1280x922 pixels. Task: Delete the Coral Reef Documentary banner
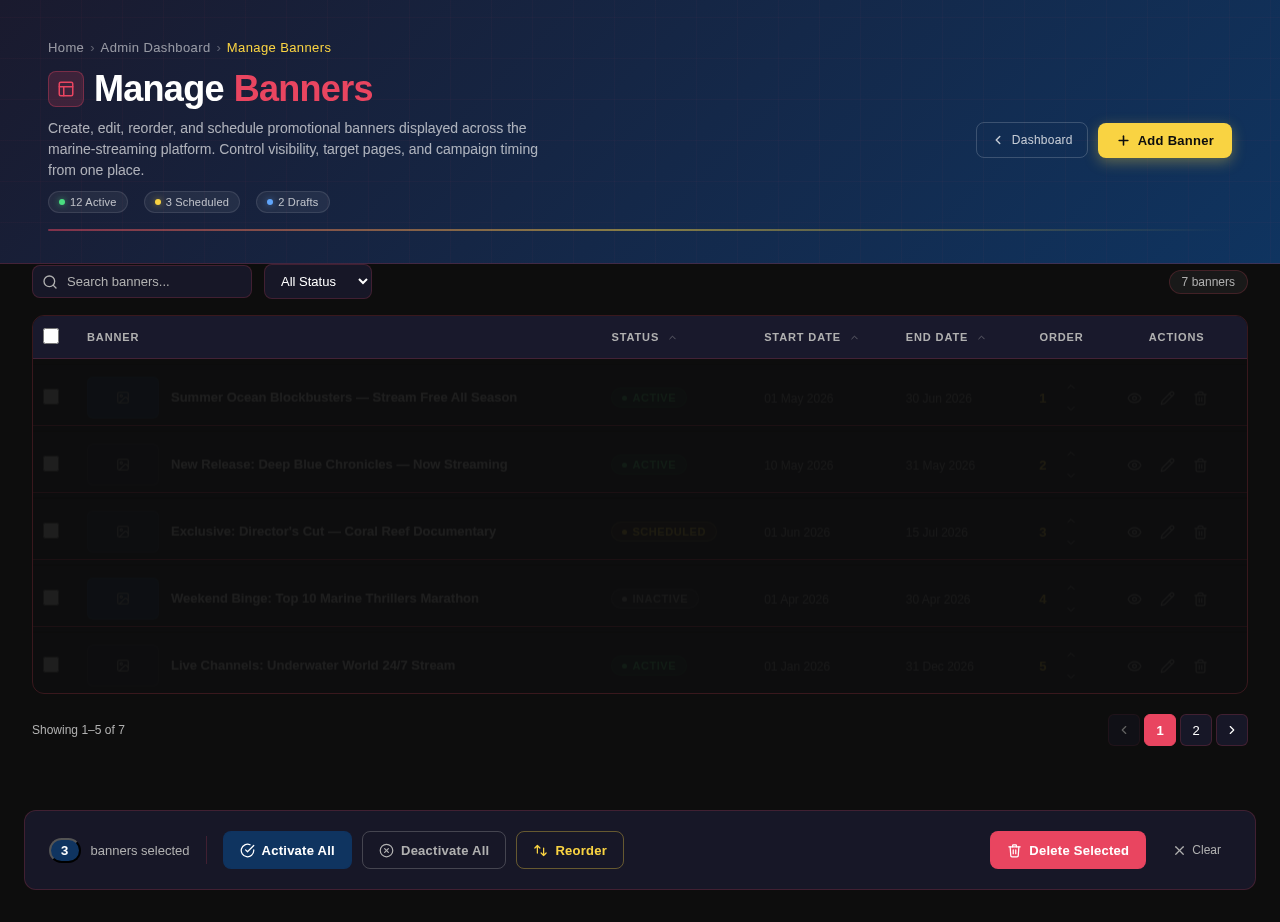[1200, 532]
